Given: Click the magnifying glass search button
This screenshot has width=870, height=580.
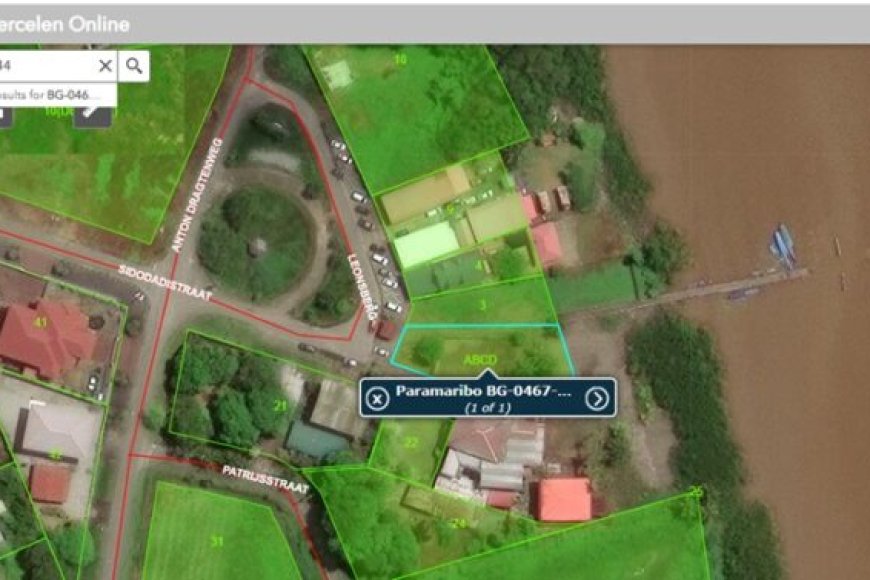Looking at the screenshot, I should point(134,65).
